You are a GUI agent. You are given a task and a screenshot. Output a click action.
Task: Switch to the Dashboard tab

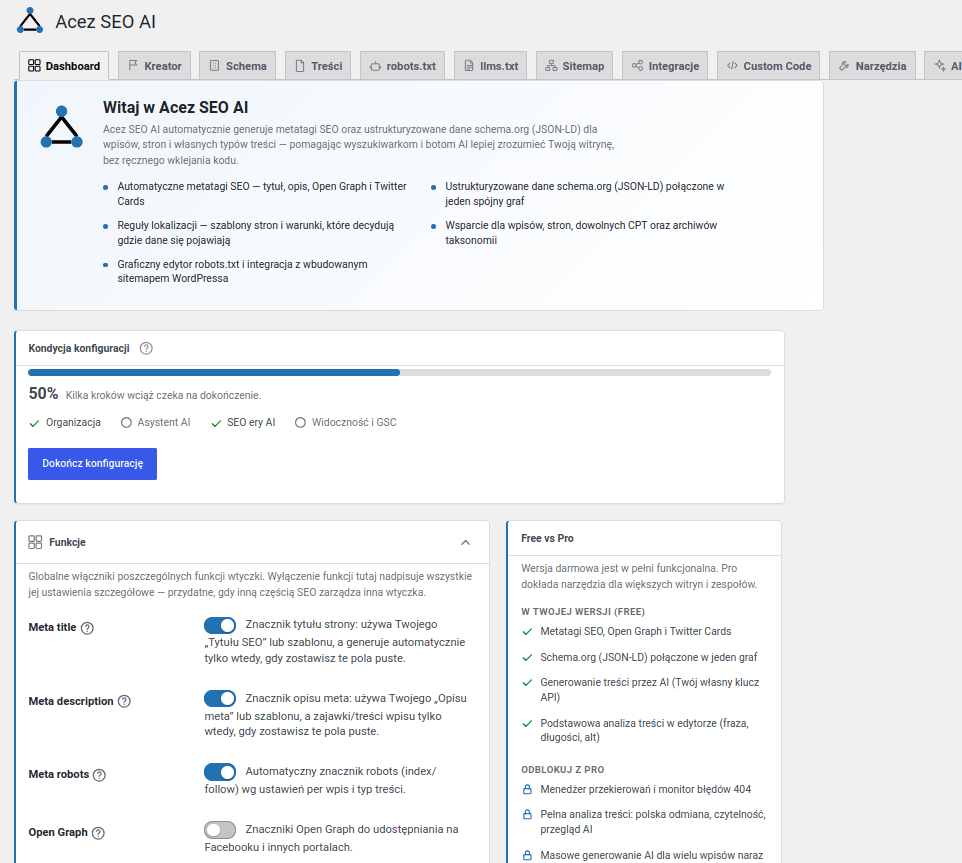tap(64, 66)
